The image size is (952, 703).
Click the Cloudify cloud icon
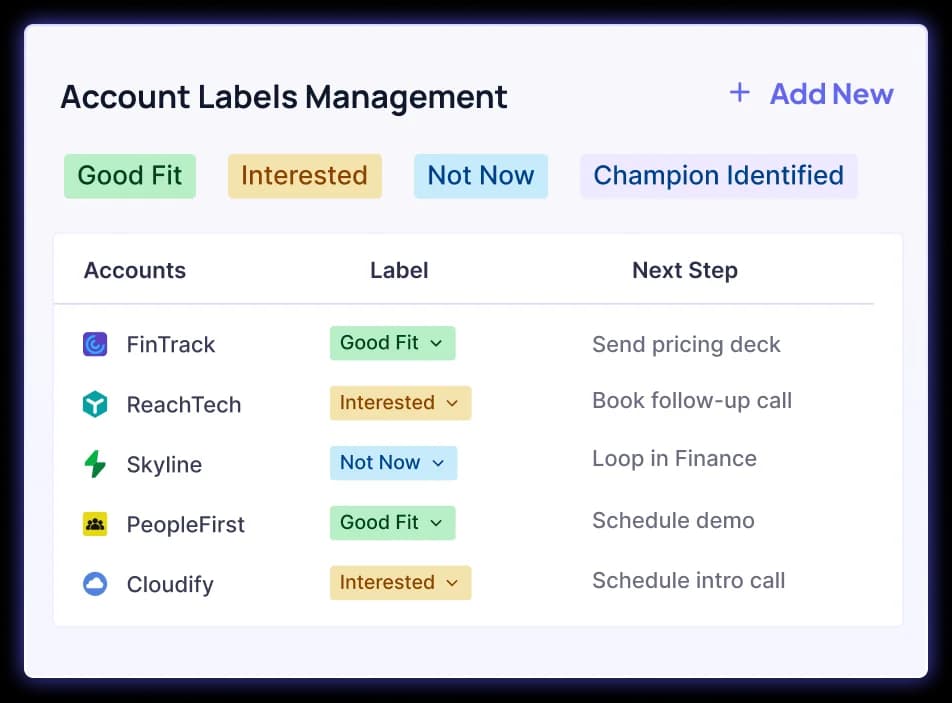point(95,584)
